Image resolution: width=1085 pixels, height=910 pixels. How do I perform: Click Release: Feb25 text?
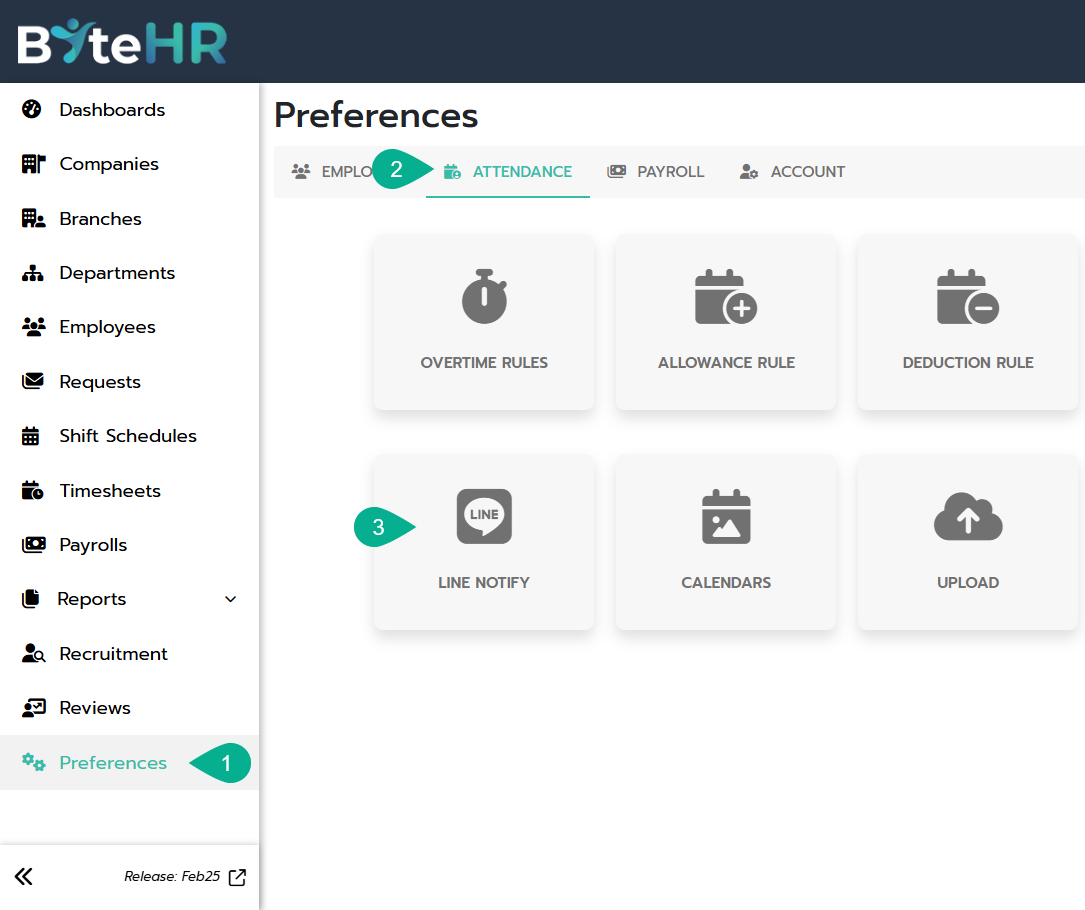[x=172, y=877]
